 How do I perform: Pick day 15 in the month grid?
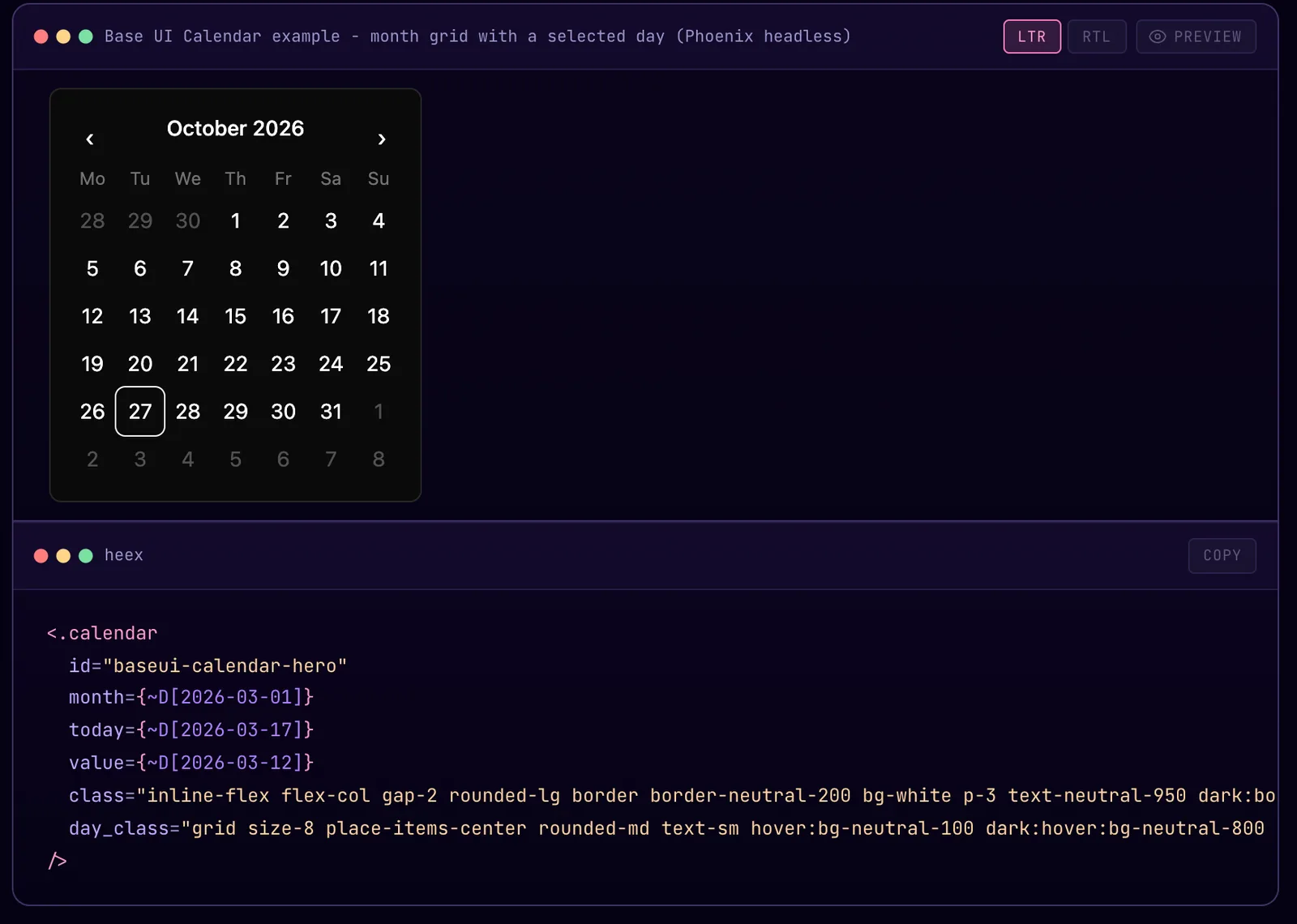236,316
